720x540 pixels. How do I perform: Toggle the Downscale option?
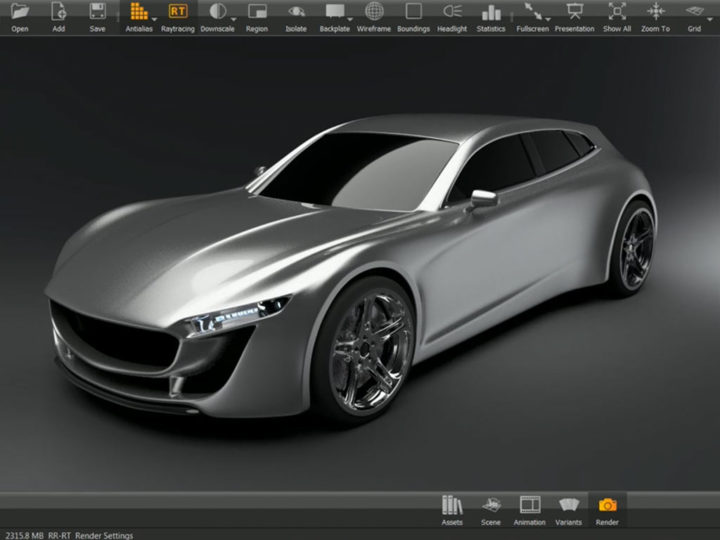click(x=217, y=17)
